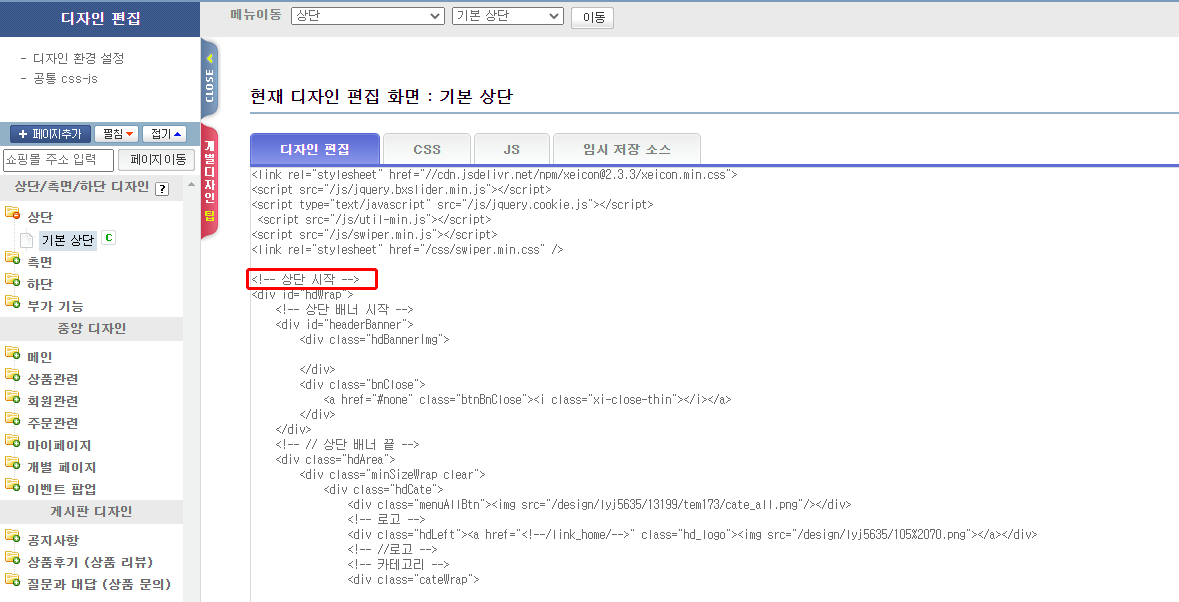Expand the 상품관련 folder icon
Image resolution: width=1179 pixels, height=602 pixels.
click(x=12, y=375)
